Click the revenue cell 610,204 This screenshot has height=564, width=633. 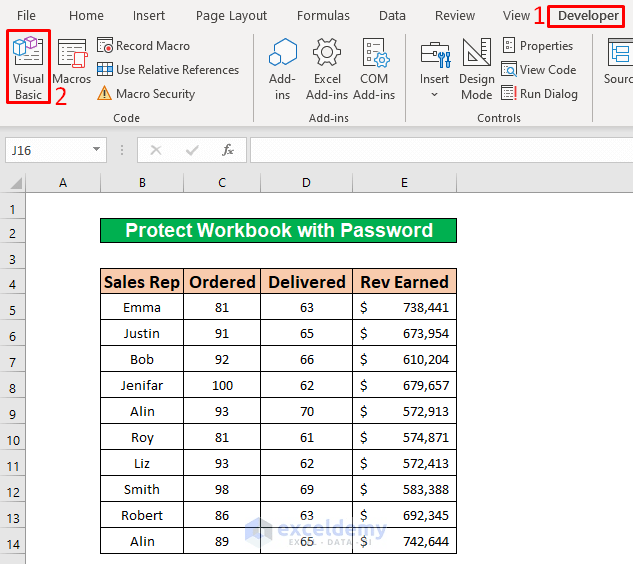[405, 359]
